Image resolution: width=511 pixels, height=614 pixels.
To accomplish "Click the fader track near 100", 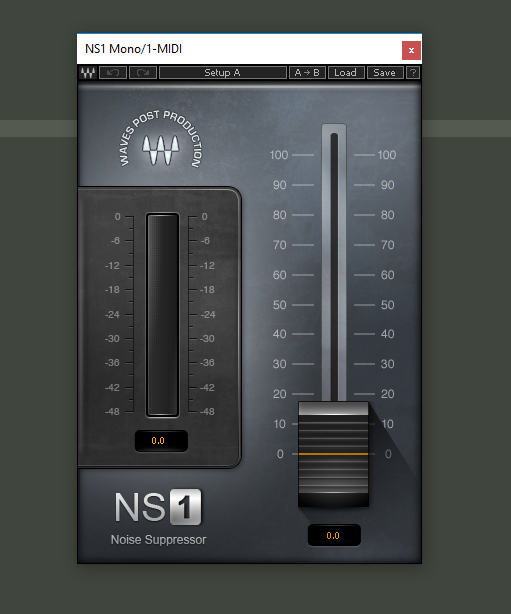I will pos(334,155).
